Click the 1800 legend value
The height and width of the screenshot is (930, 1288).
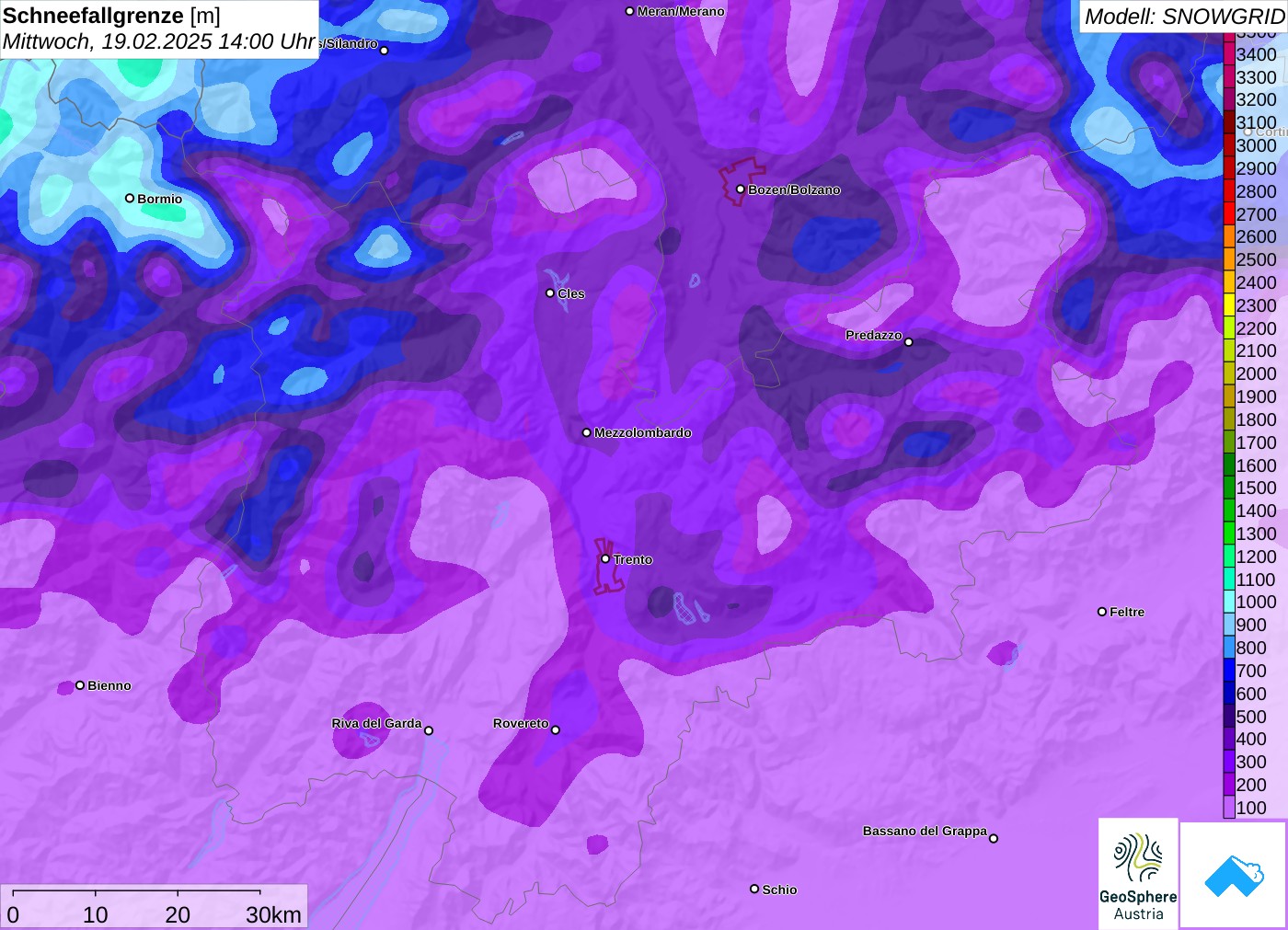[x=1256, y=419]
